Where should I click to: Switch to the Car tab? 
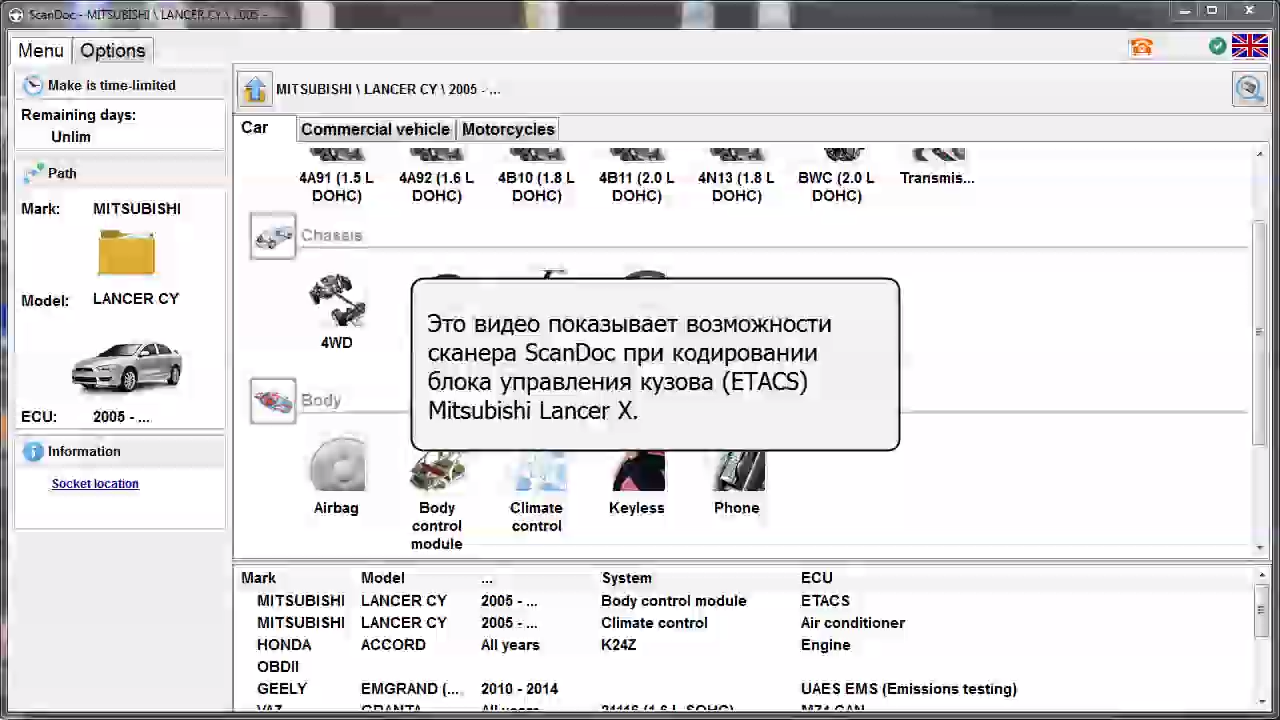click(x=255, y=128)
